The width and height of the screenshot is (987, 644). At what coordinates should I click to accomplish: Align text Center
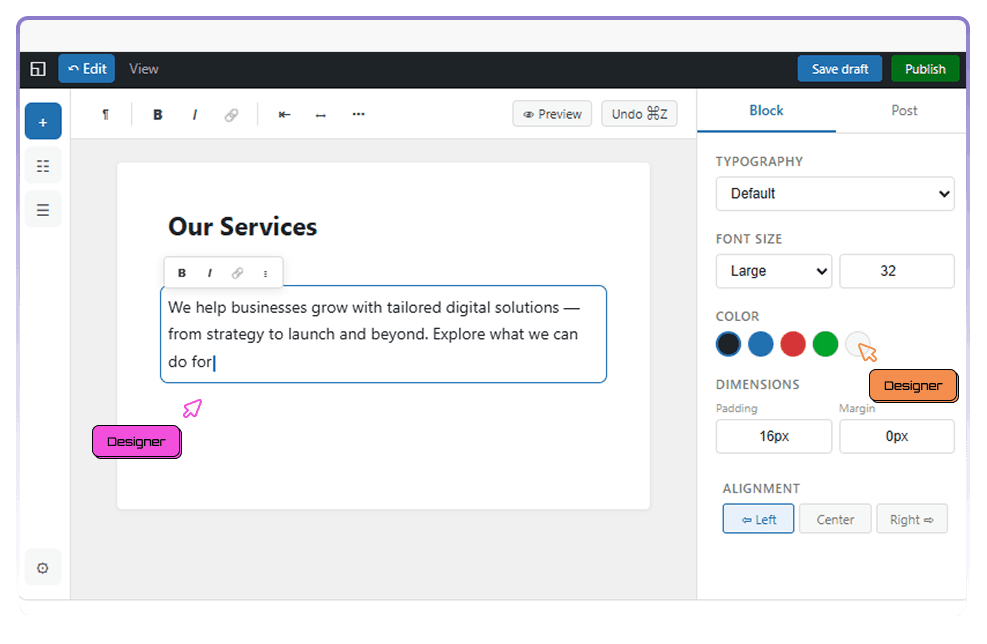(x=835, y=519)
